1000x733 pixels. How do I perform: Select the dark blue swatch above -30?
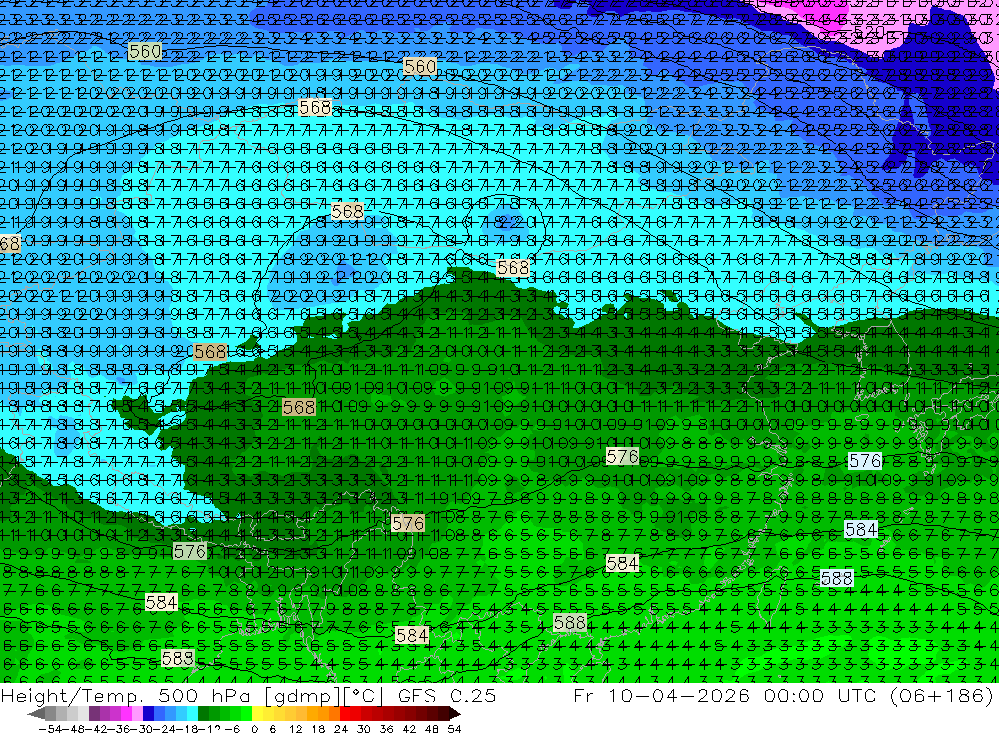(148, 714)
